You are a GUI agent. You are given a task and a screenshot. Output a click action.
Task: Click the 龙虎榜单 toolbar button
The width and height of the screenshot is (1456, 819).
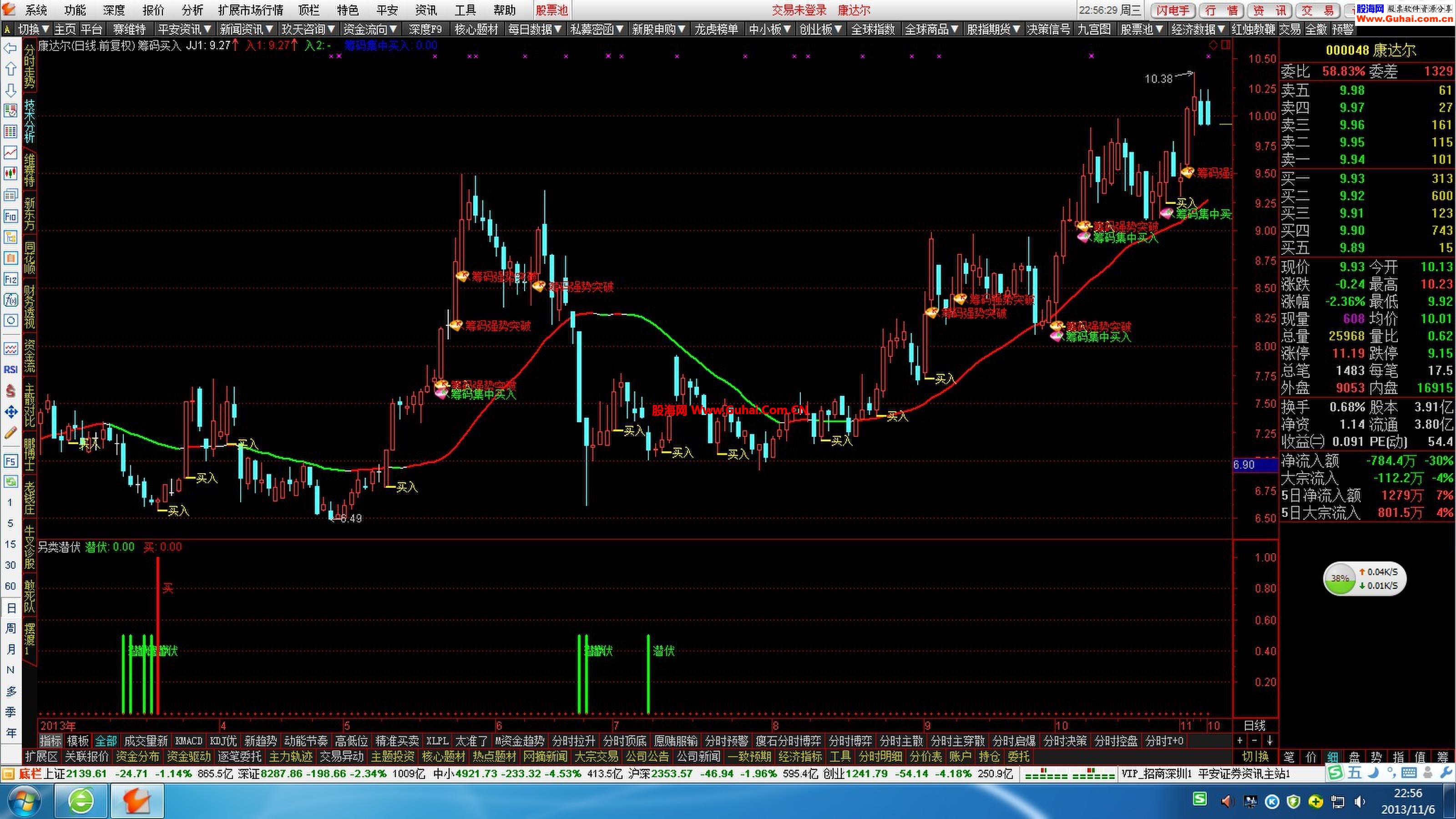716,29
